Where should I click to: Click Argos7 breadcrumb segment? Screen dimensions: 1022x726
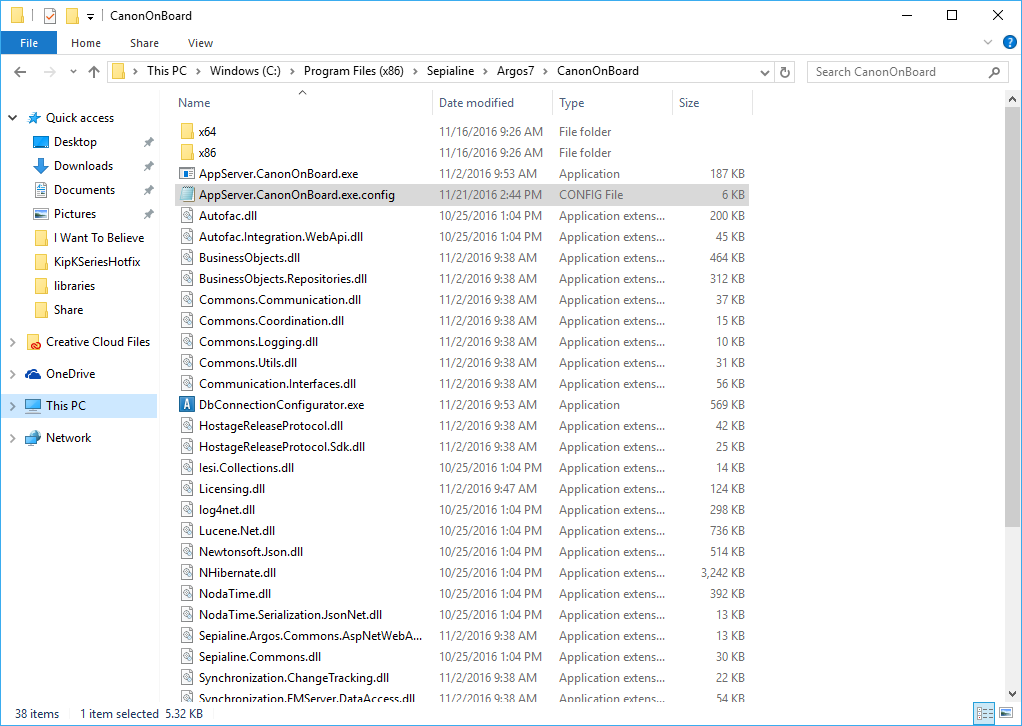tap(515, 71)
